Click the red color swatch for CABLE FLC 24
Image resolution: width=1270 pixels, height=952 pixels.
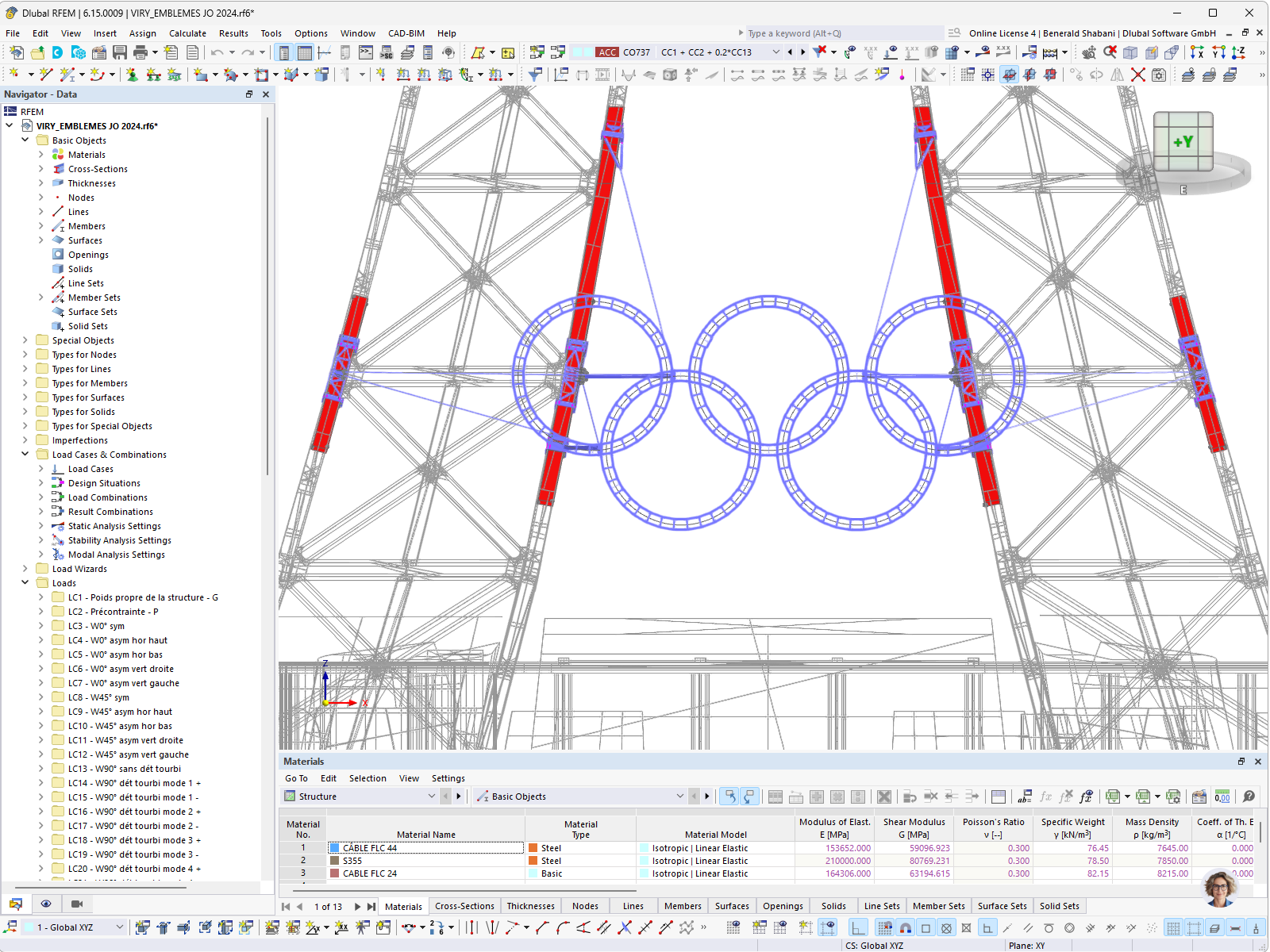point(334,873)
